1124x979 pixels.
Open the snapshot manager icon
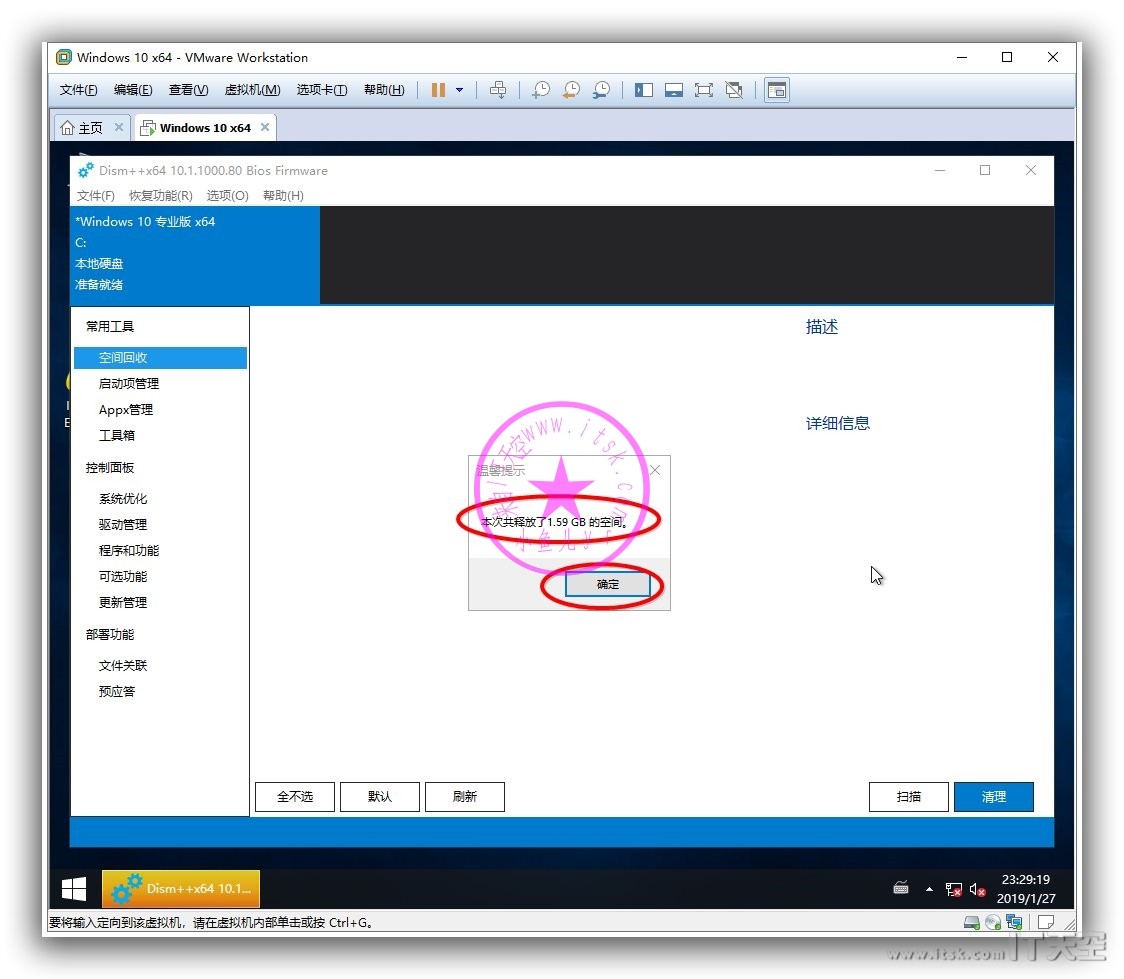[601, 90]
